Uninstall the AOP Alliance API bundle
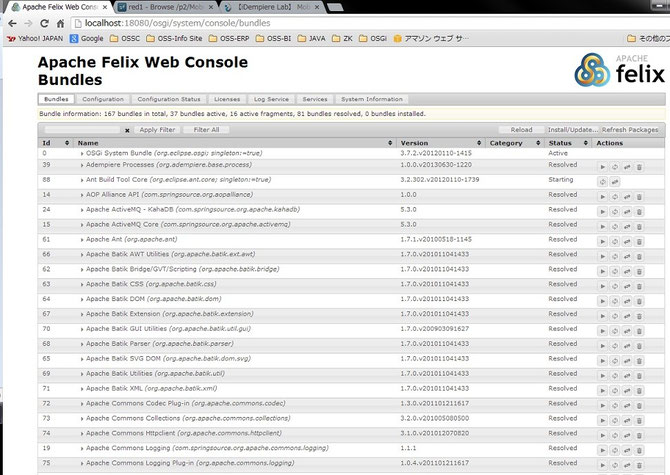This screenshot has width=670, height=475. coord(639,197)
